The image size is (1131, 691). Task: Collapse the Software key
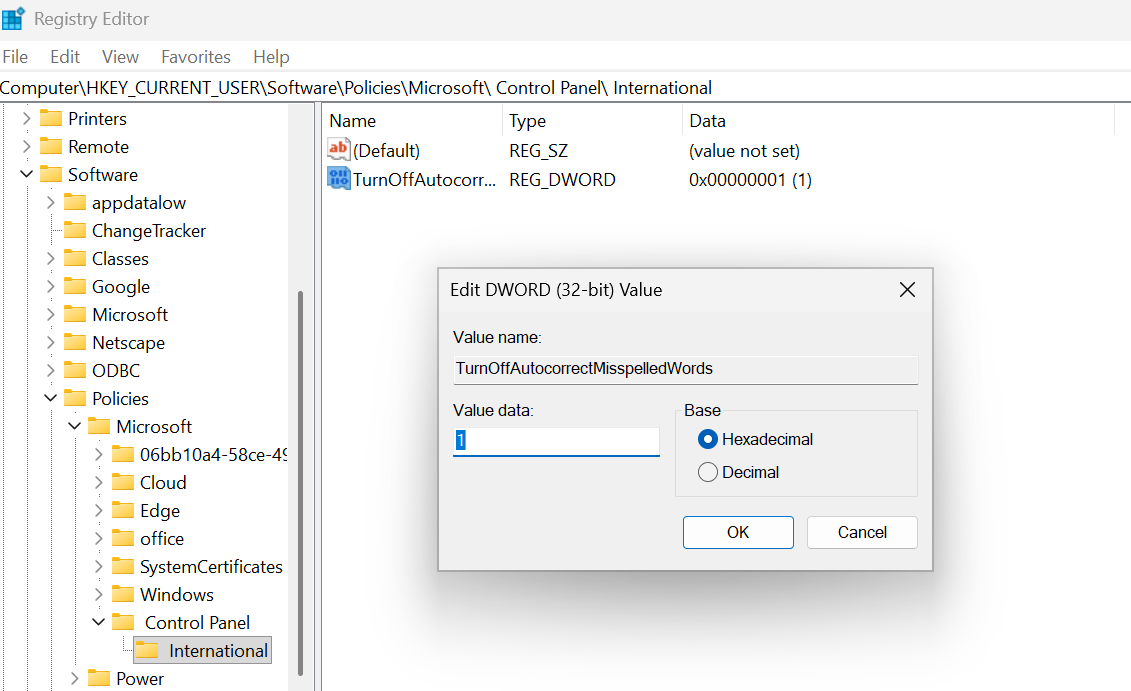tap(27, 175)
